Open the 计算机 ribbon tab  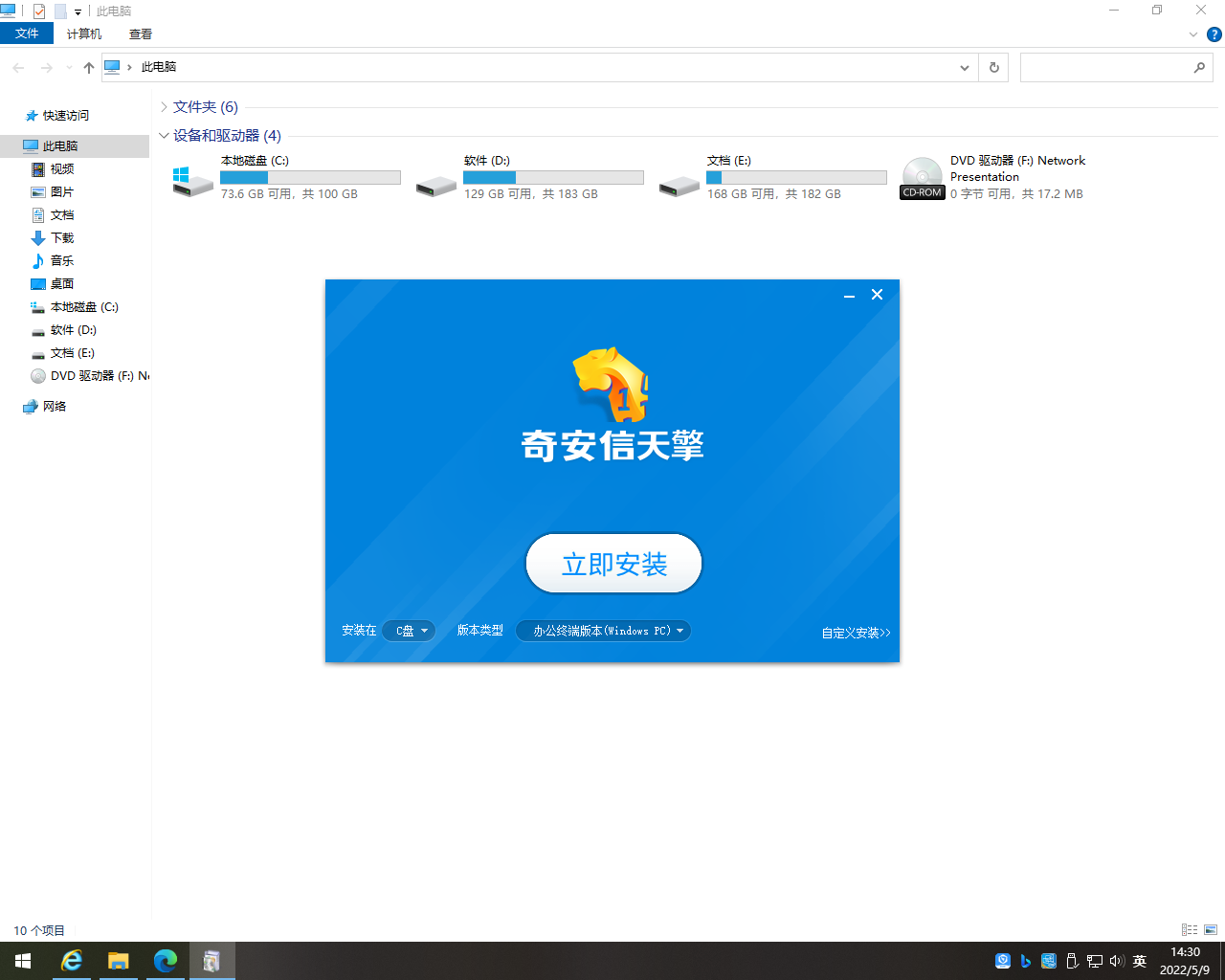84,33
